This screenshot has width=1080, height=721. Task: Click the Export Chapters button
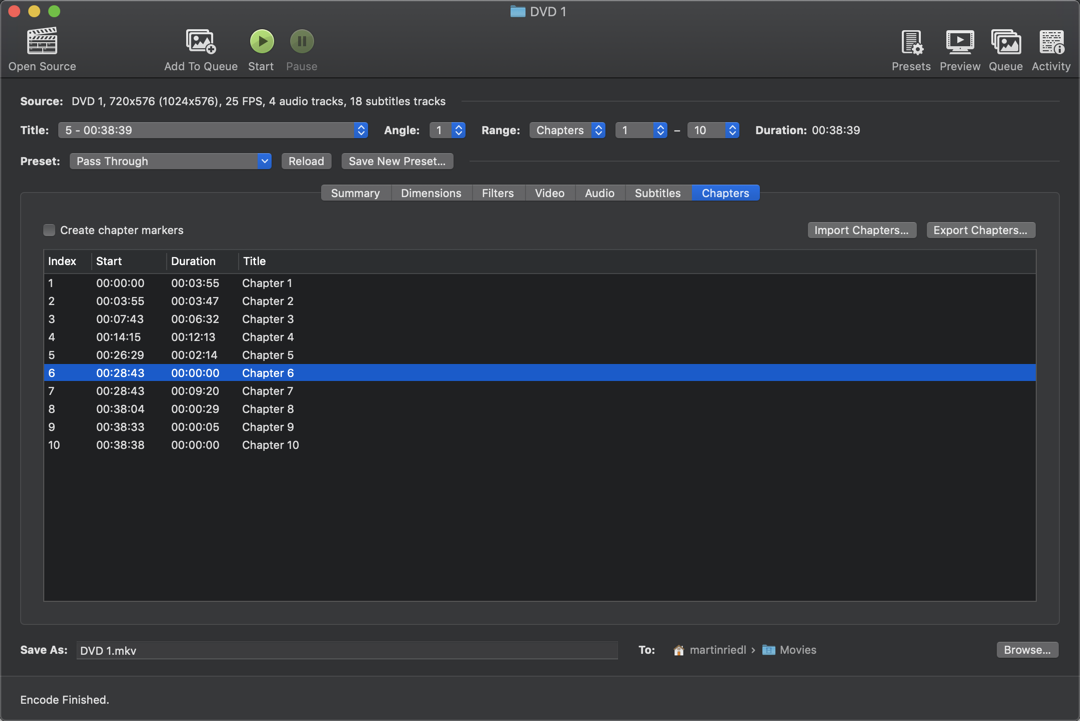coord(980,229)
